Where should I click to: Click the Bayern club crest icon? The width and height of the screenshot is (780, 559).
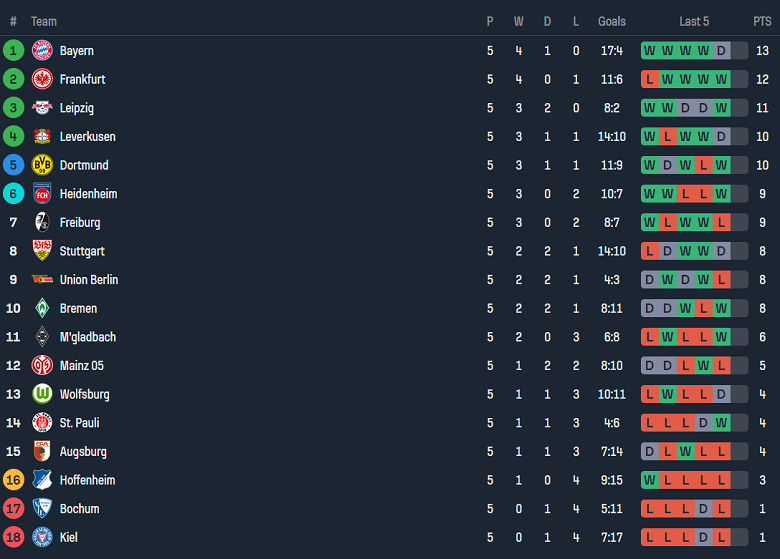pos(42,50)
